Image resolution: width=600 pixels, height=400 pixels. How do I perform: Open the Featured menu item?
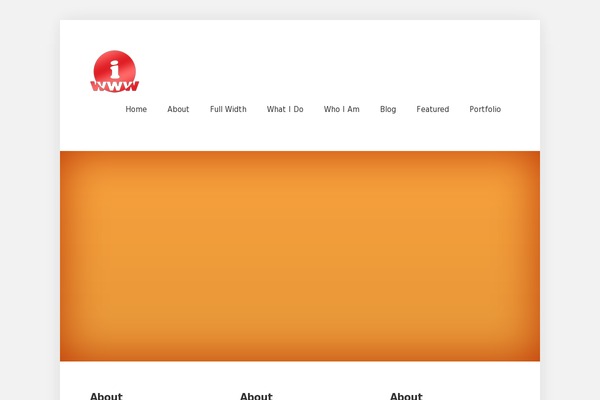[x=433, y=109]
